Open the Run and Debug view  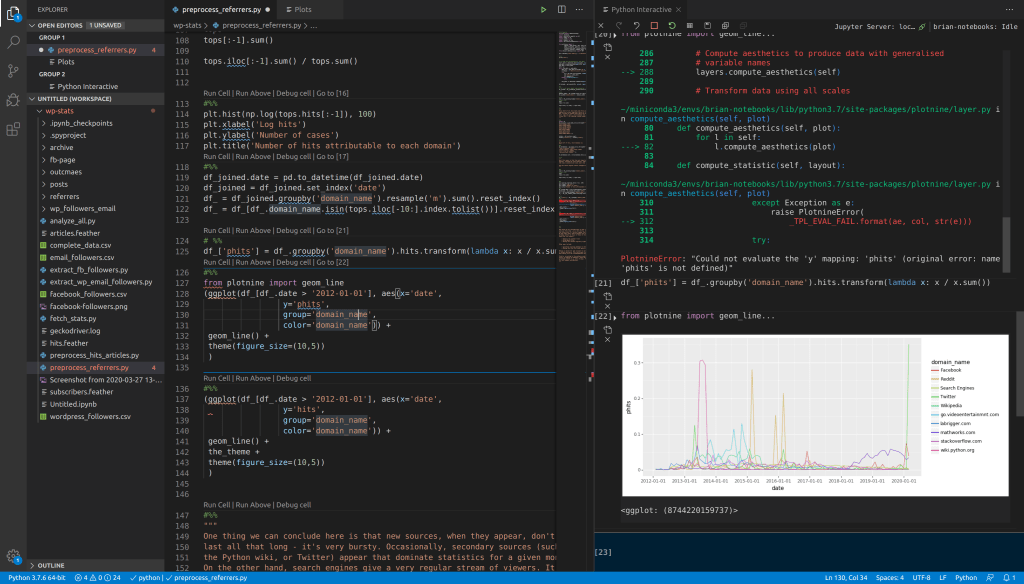tap(13, 100)
